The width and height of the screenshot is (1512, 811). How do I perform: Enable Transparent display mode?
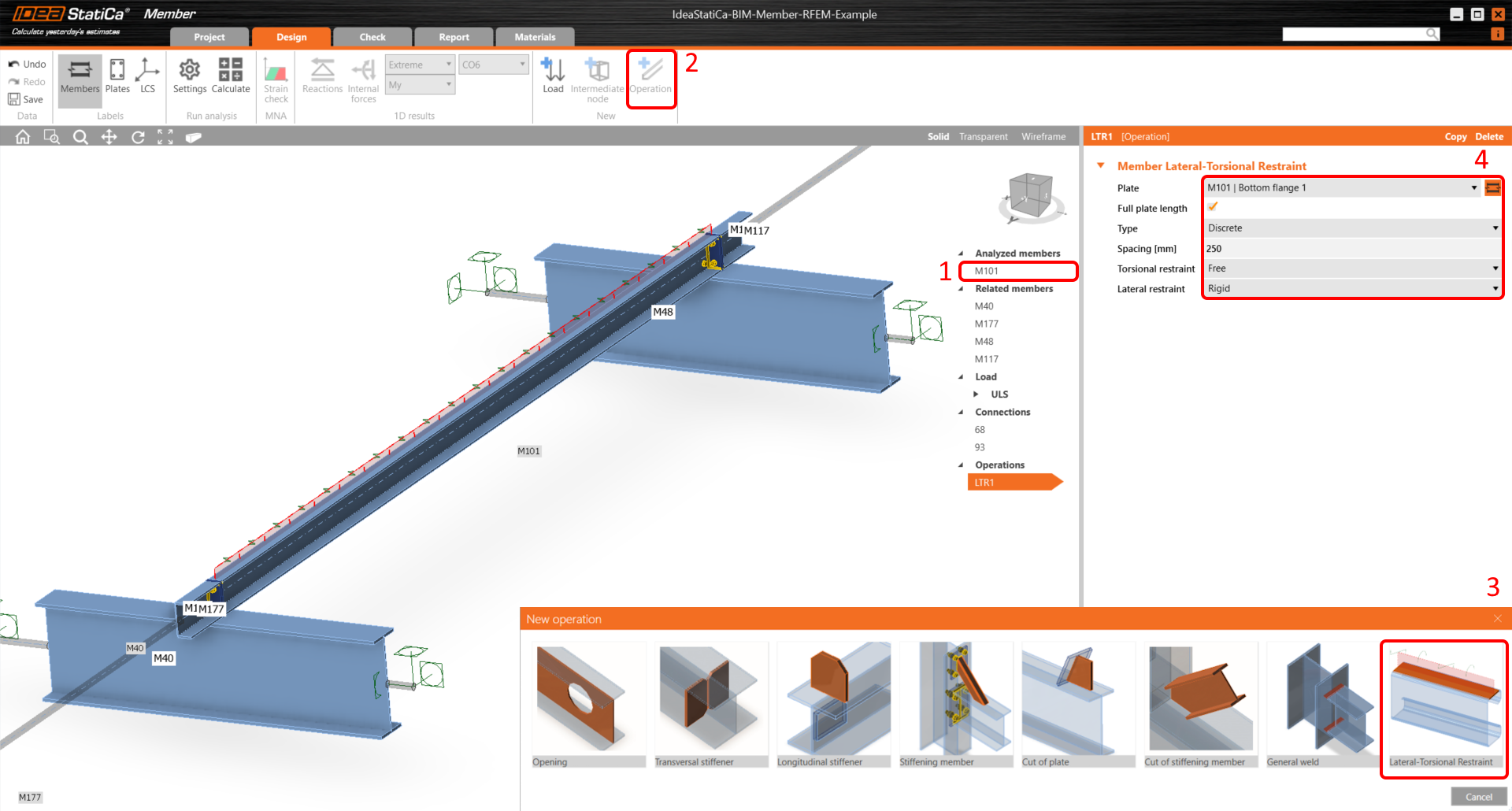pyautogui.click(x=983, y=135)
